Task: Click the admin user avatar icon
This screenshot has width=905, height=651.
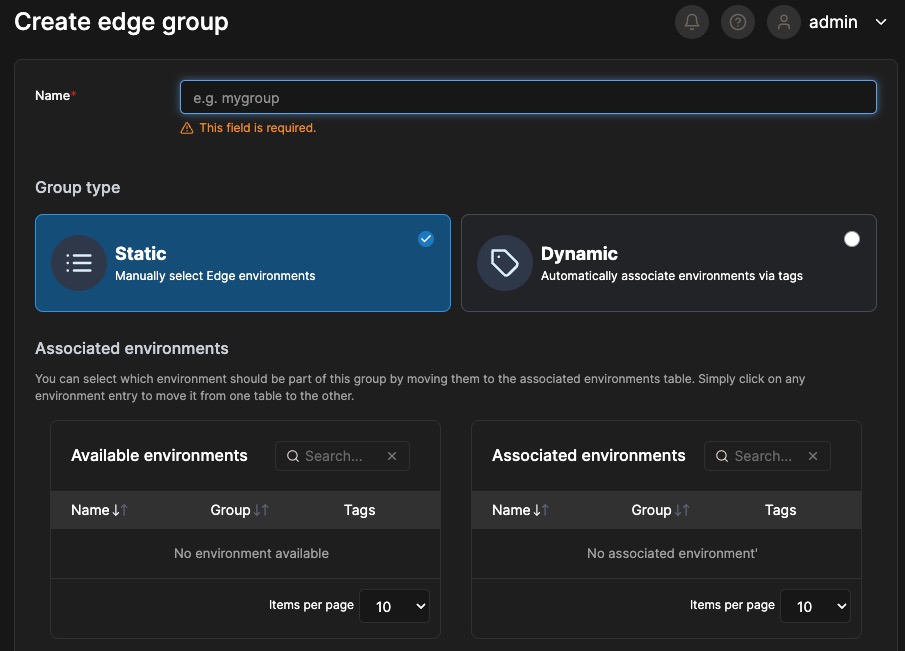Action: click(783, 21)
